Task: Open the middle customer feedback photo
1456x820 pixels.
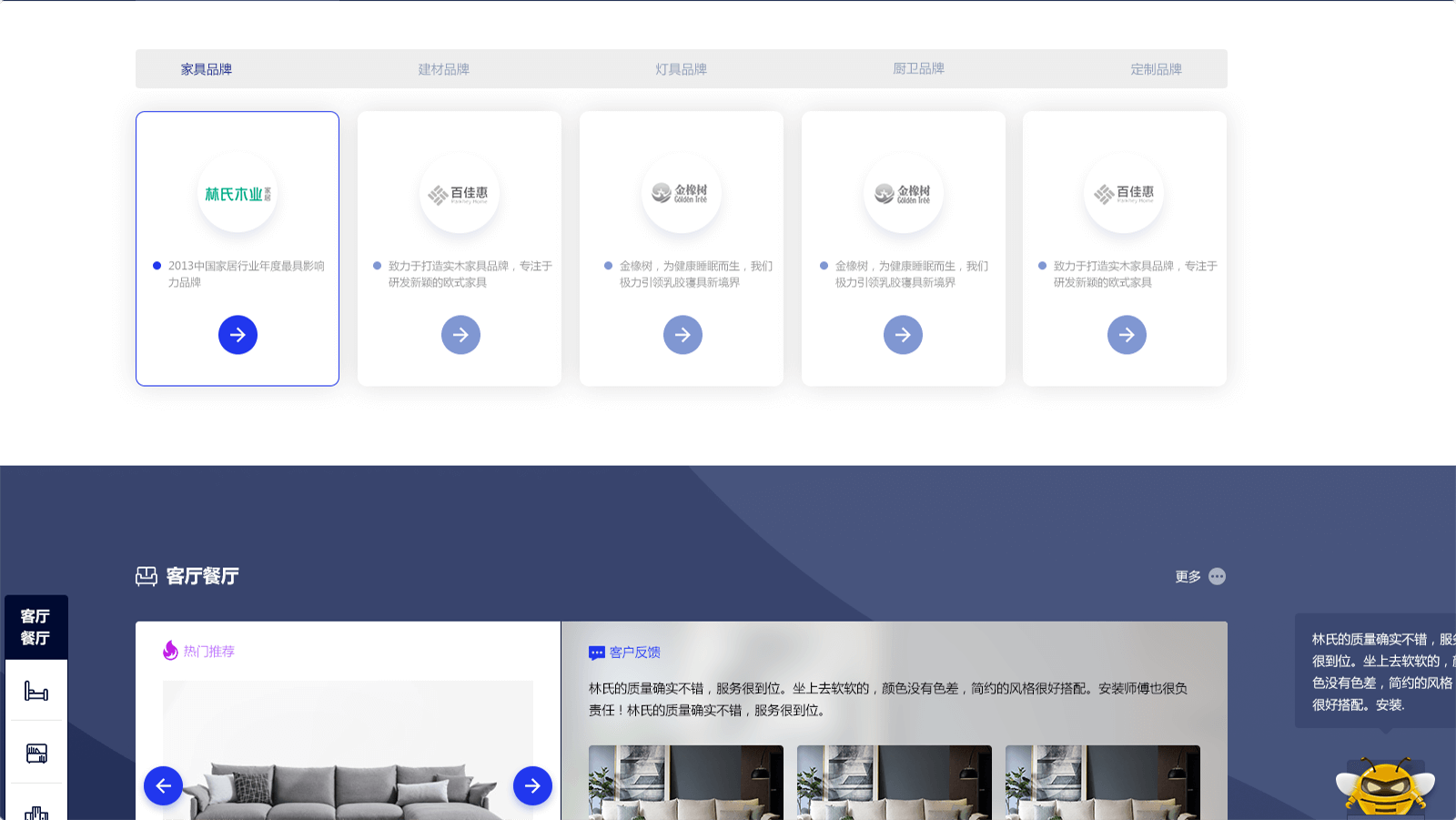Action: [895, 783]
